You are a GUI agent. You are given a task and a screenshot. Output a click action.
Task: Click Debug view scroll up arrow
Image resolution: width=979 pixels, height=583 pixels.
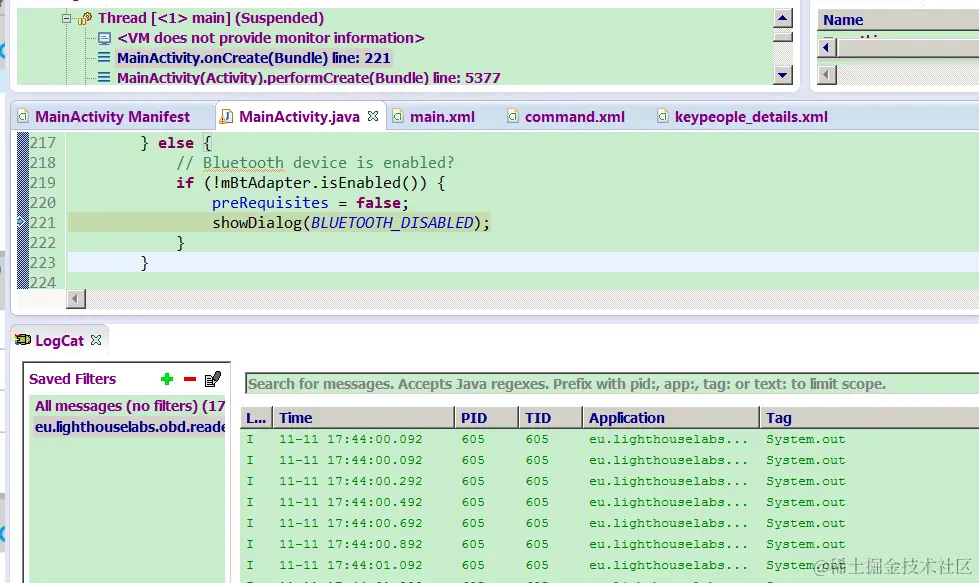pyautogui.click(x=782, y=18)
